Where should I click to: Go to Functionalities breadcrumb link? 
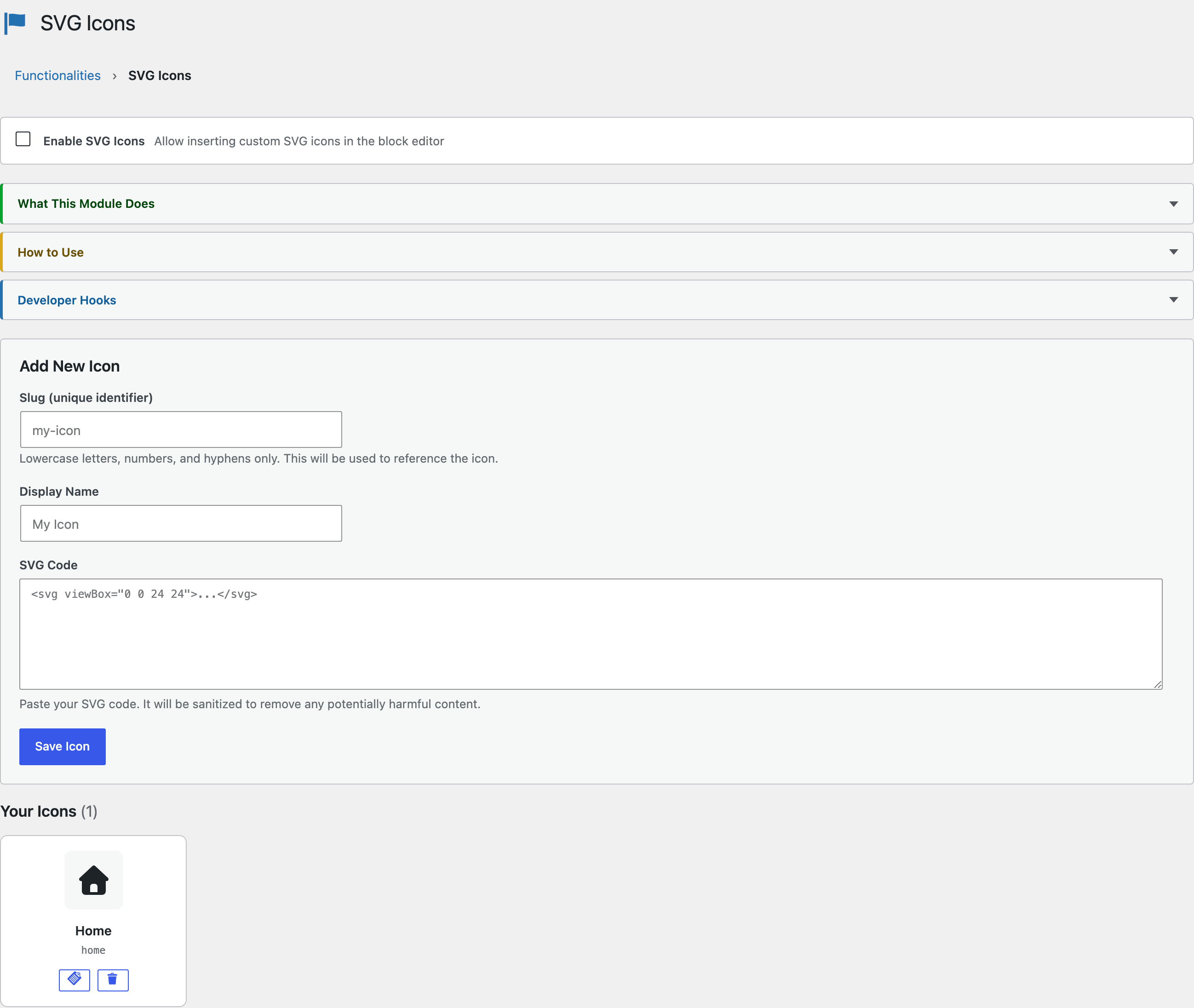pos(58,75)
